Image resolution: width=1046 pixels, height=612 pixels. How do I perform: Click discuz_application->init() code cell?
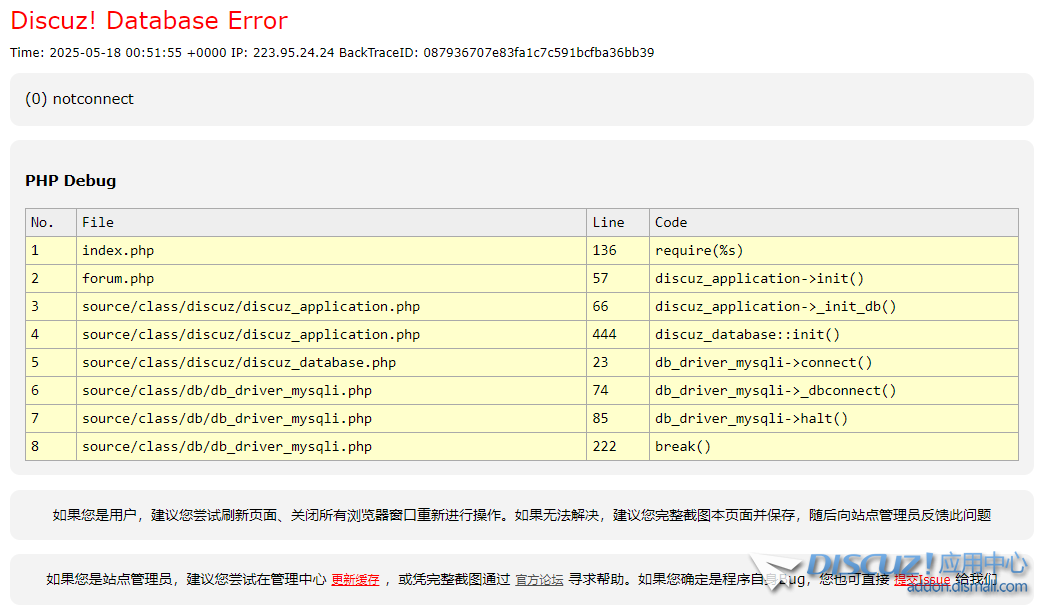point(834,278)
